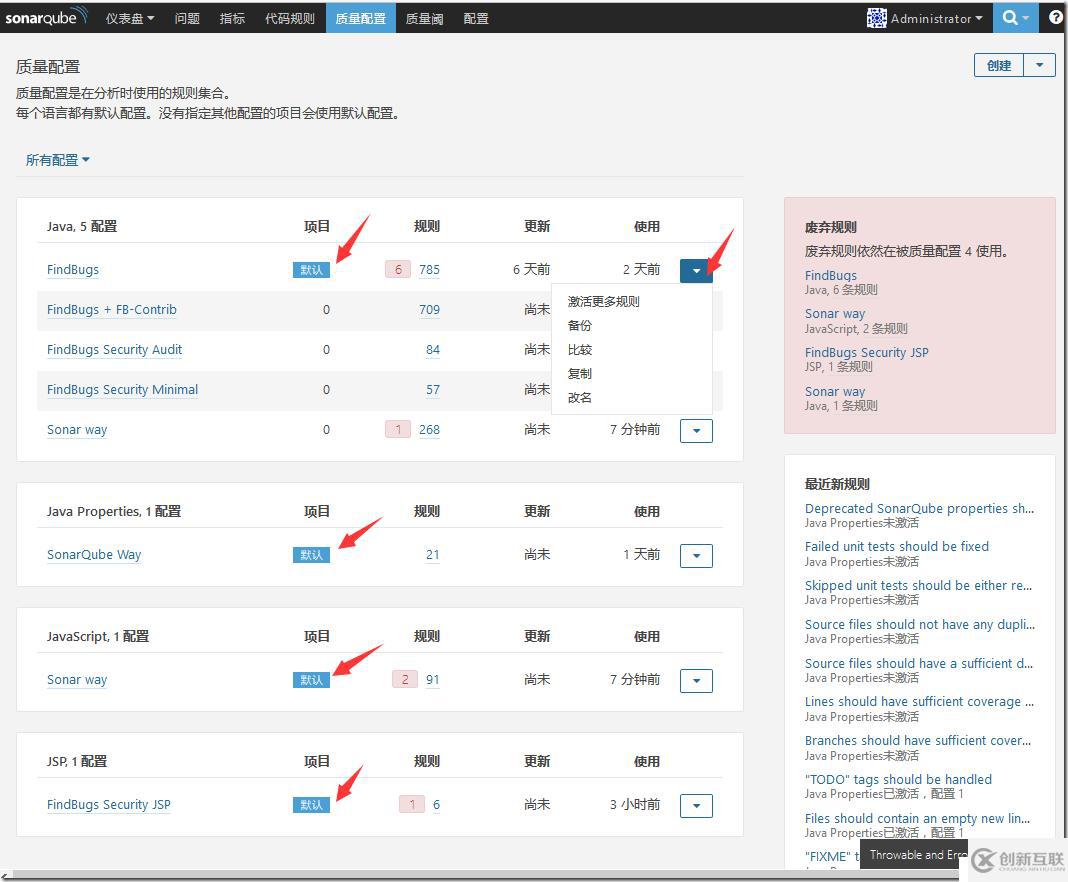Open Java Sonar way profile
1068x882 pixels.
77,430
